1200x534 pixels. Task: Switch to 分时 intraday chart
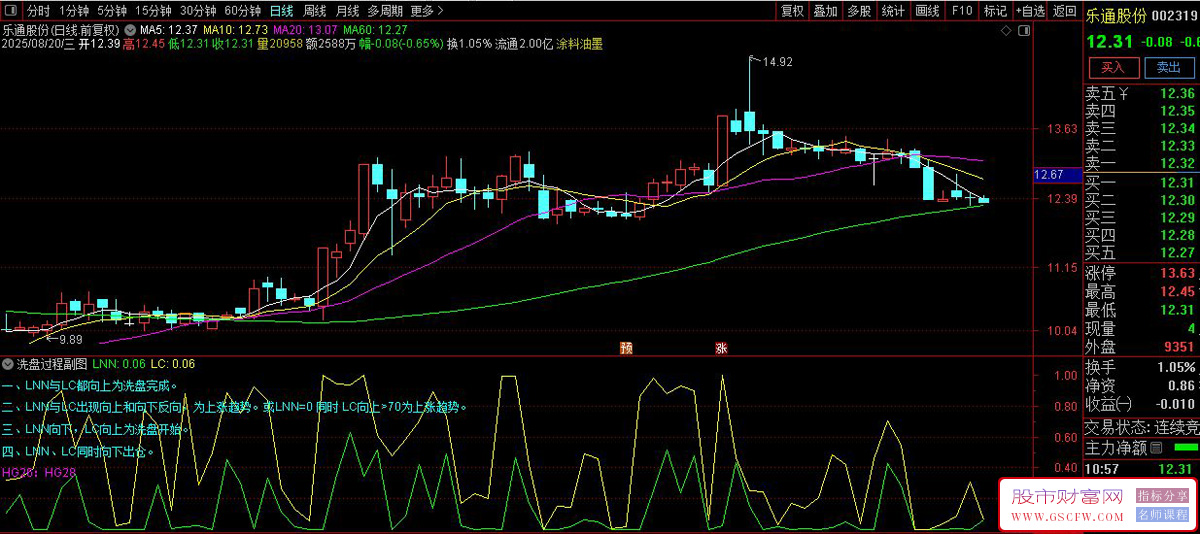pyautogui.click(x=38, y=11)
